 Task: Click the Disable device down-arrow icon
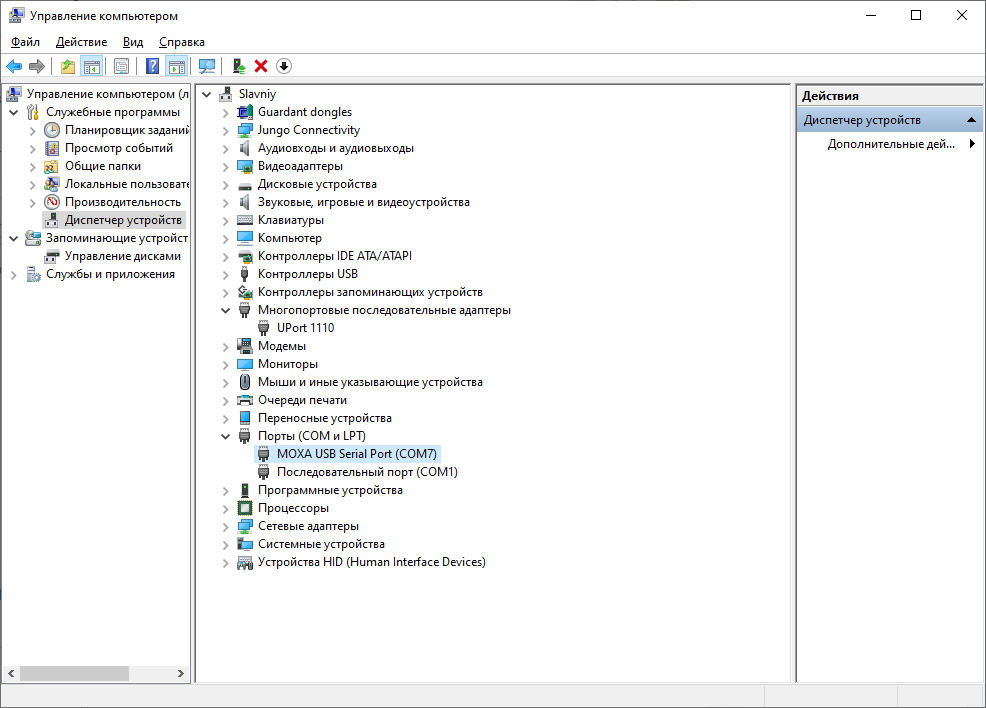pyautogui.click(x=284, y=66)
